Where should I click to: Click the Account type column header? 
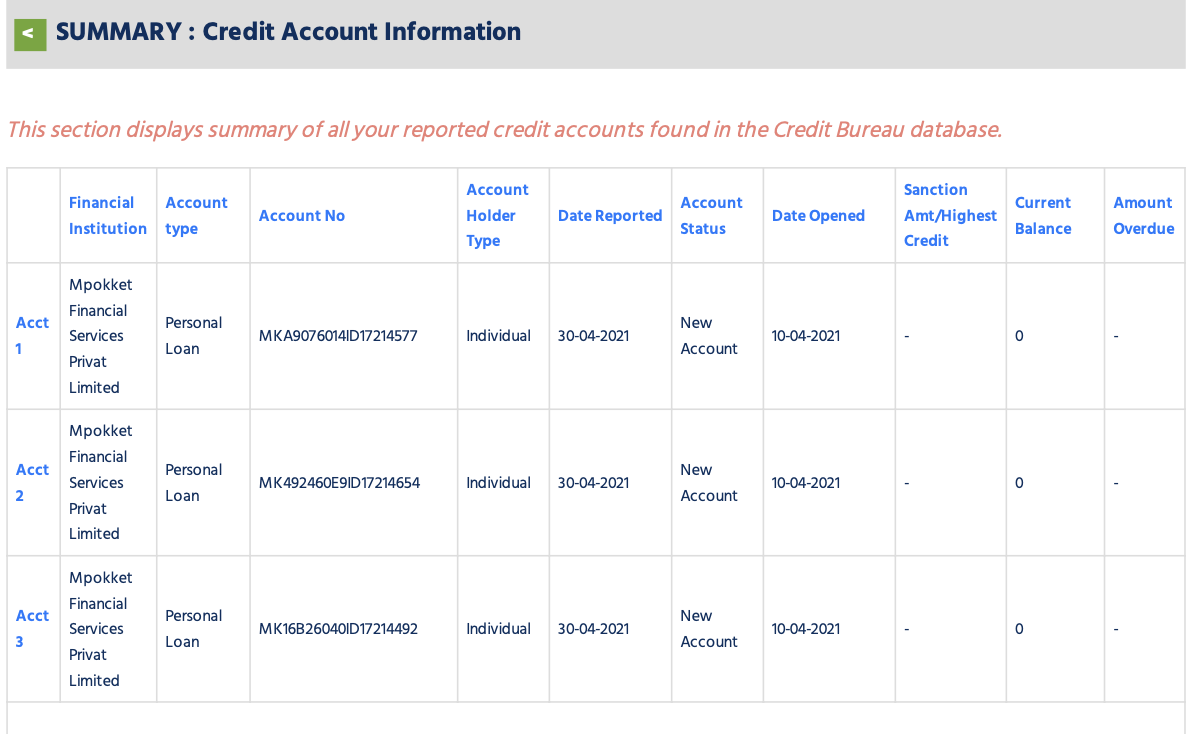(x=196, y=215)
